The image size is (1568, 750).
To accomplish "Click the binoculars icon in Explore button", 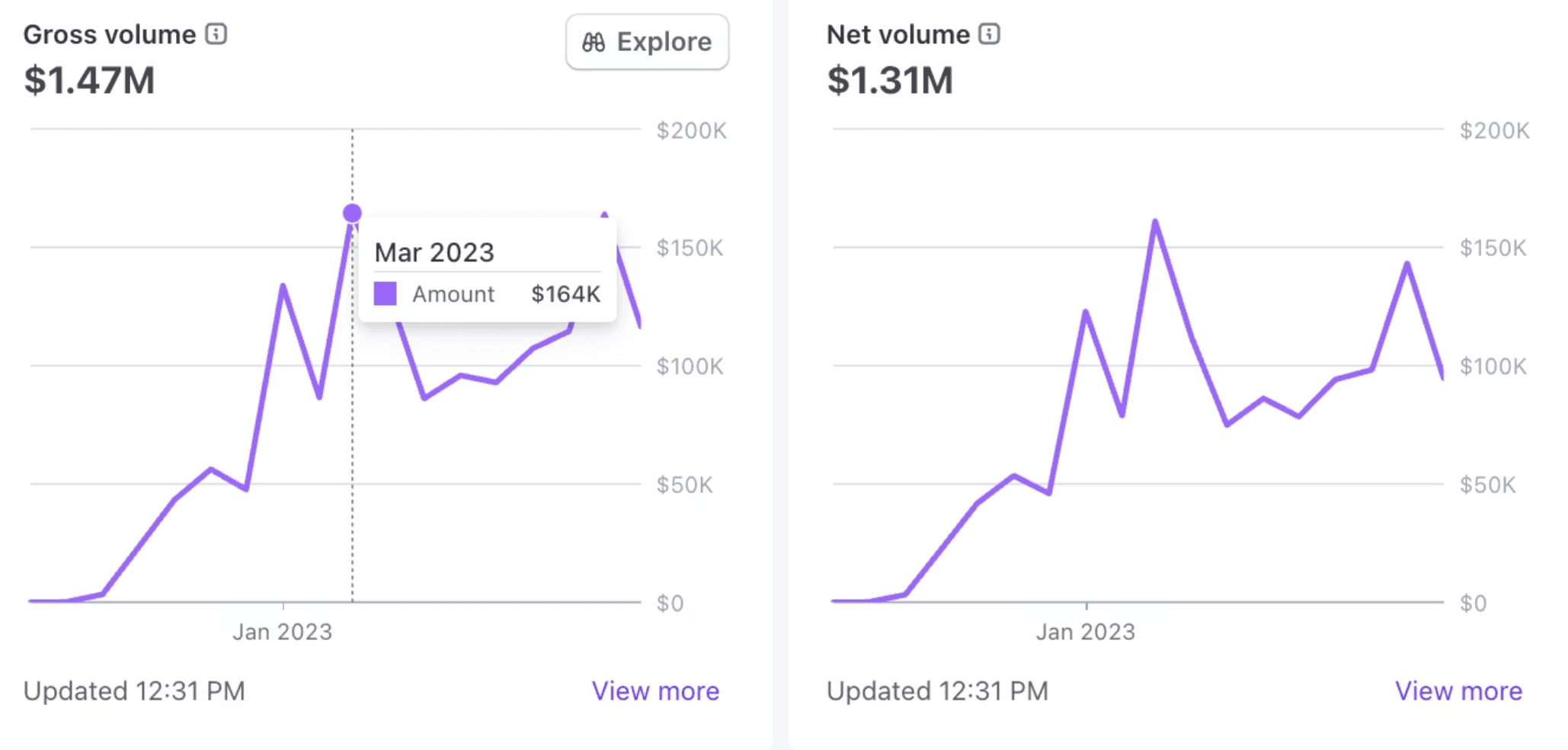I will point(594,43).
